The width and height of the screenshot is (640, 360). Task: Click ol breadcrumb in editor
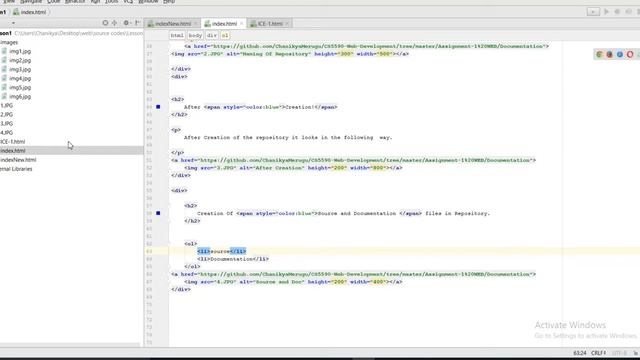(225, 36)
